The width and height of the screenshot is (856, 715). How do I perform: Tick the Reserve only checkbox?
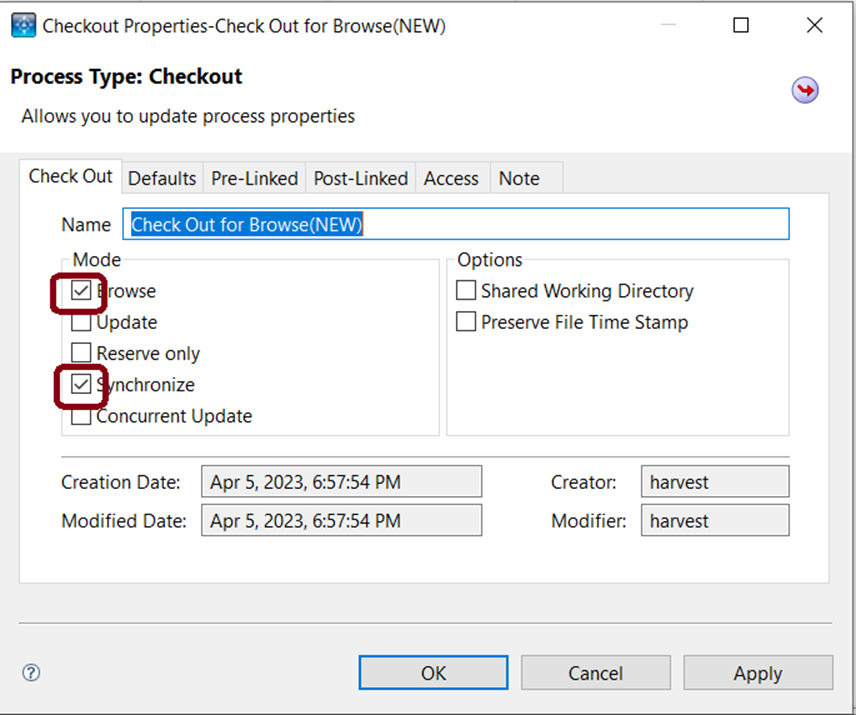[x=81, y=354]
